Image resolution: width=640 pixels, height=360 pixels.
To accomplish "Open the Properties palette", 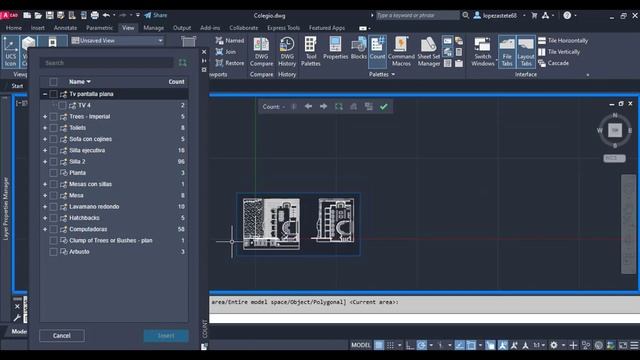I will (x=335, y=49).
